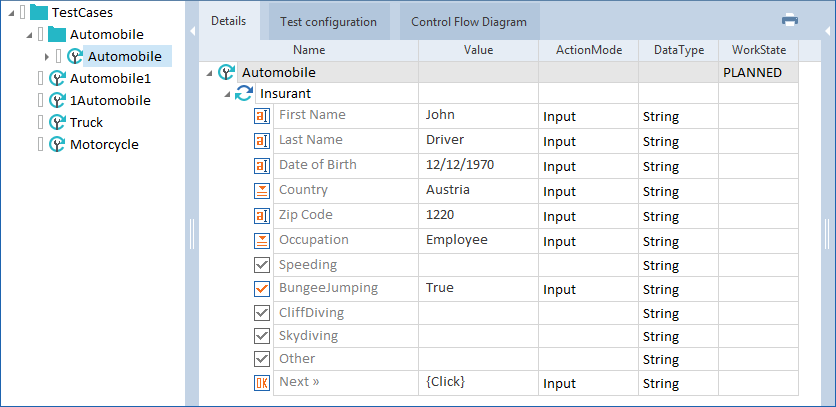
Task: Switch to the Test configuration tab
Action: [329, 21]
